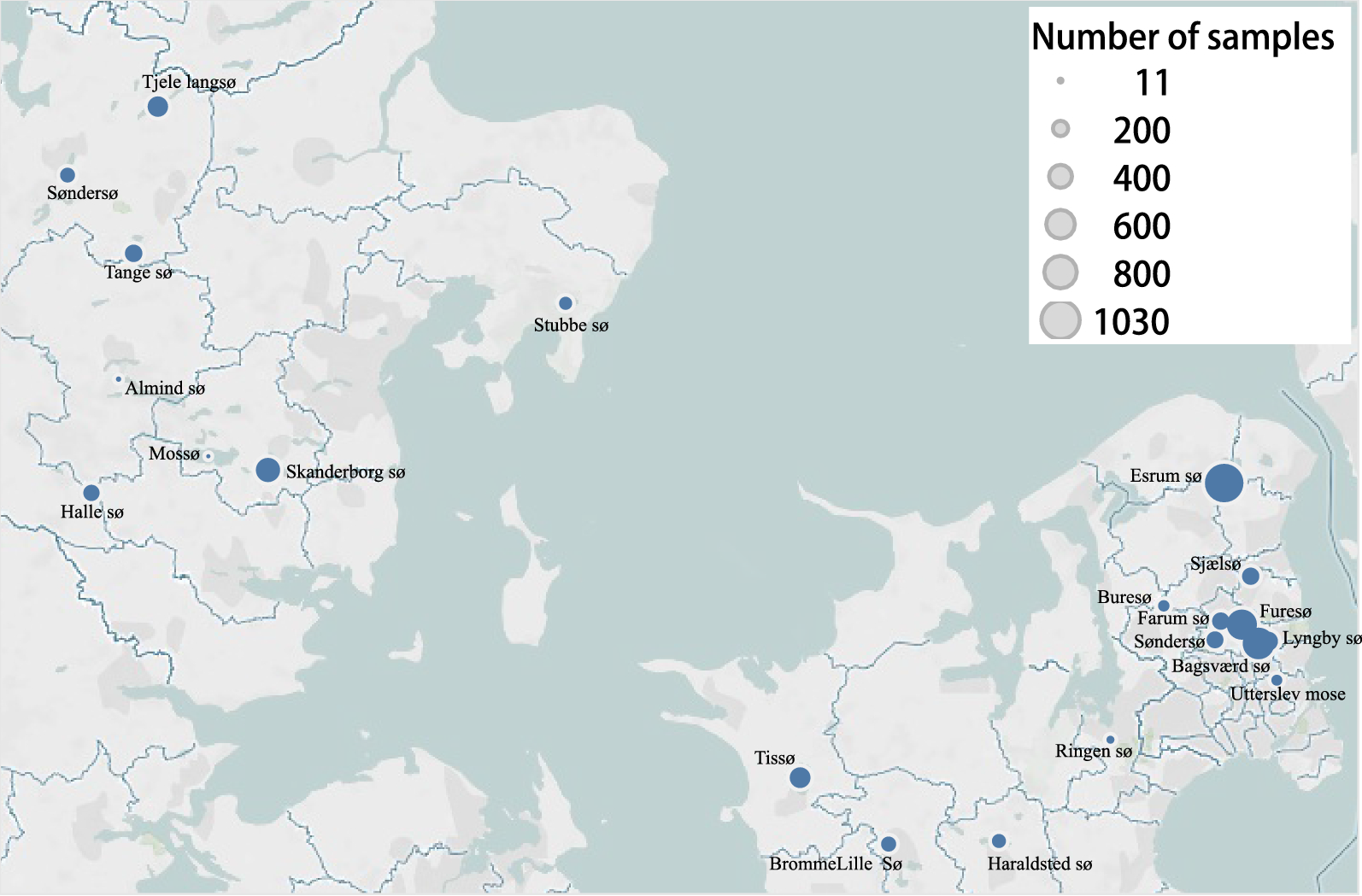
Task: Select the Almind sø tiny marker
Action: tap(118, 379)
